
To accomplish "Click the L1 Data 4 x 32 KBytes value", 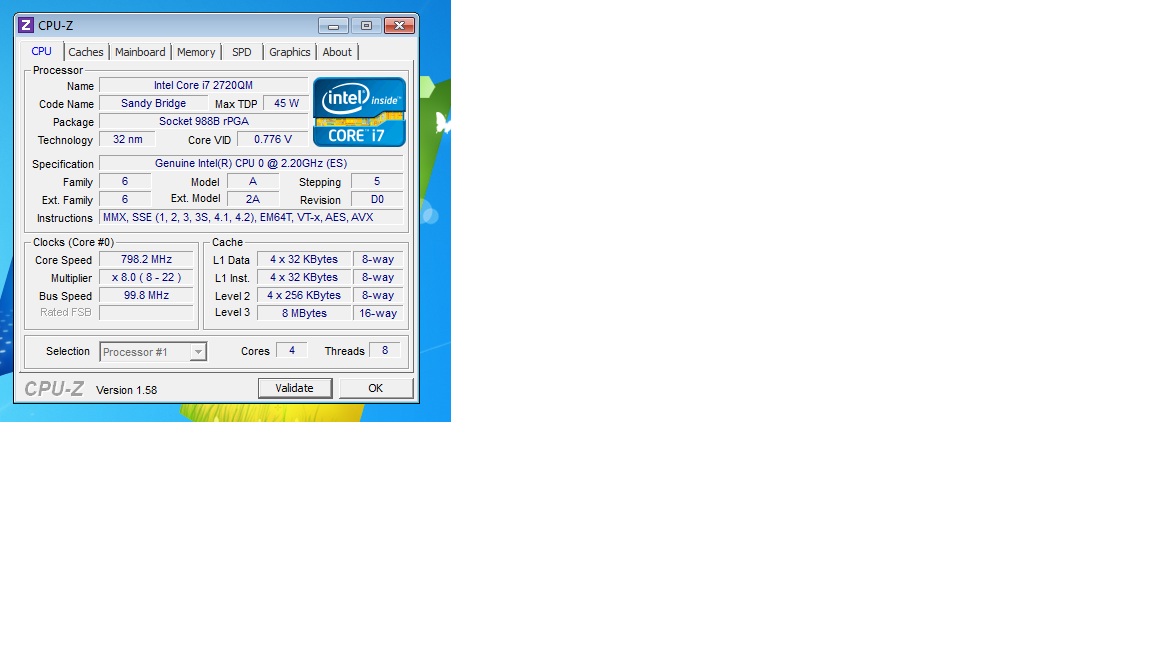I will pos(303,259).
